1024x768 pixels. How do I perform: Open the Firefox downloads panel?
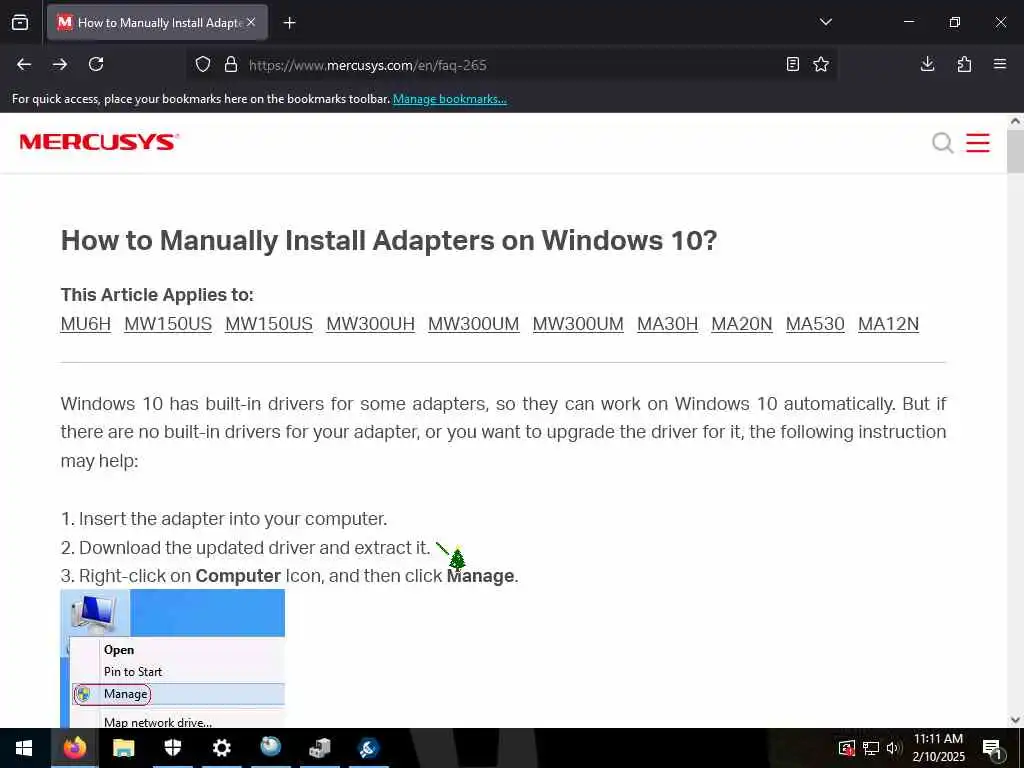(927, 64)
